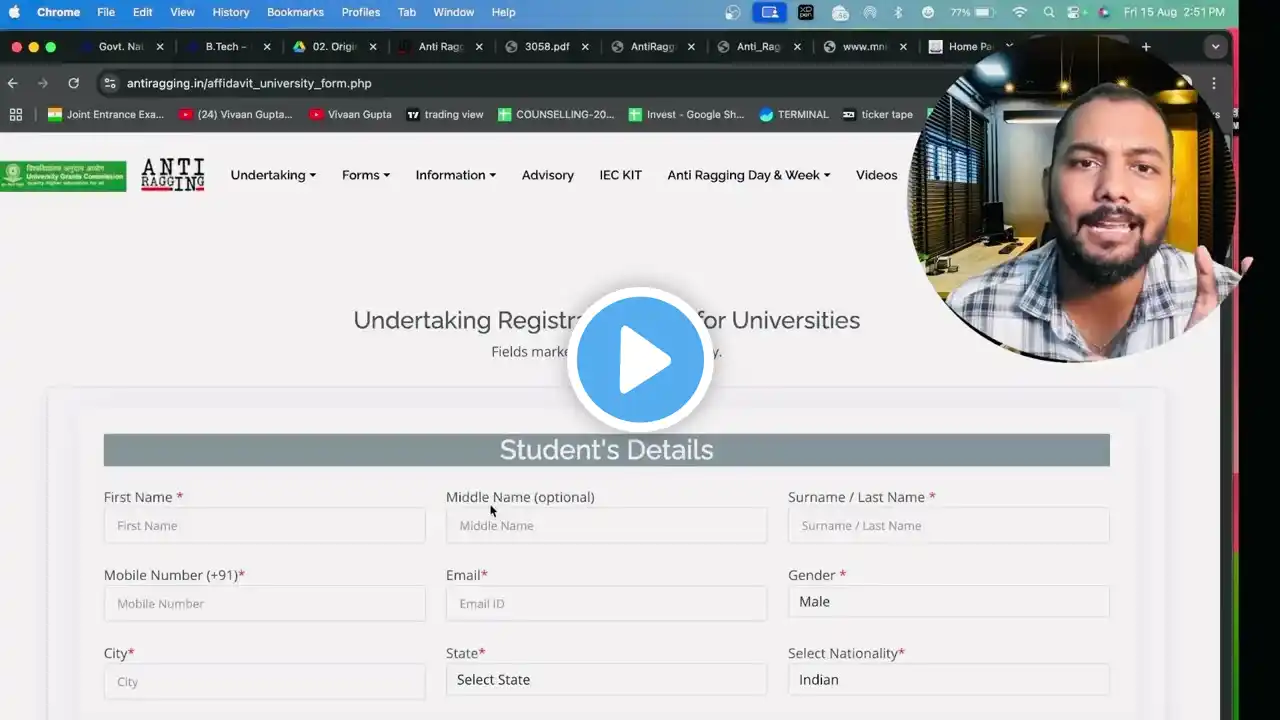This screenshot has width=1280, height=720.
Task: Close the www.mn tab
Action: [904, 46]
